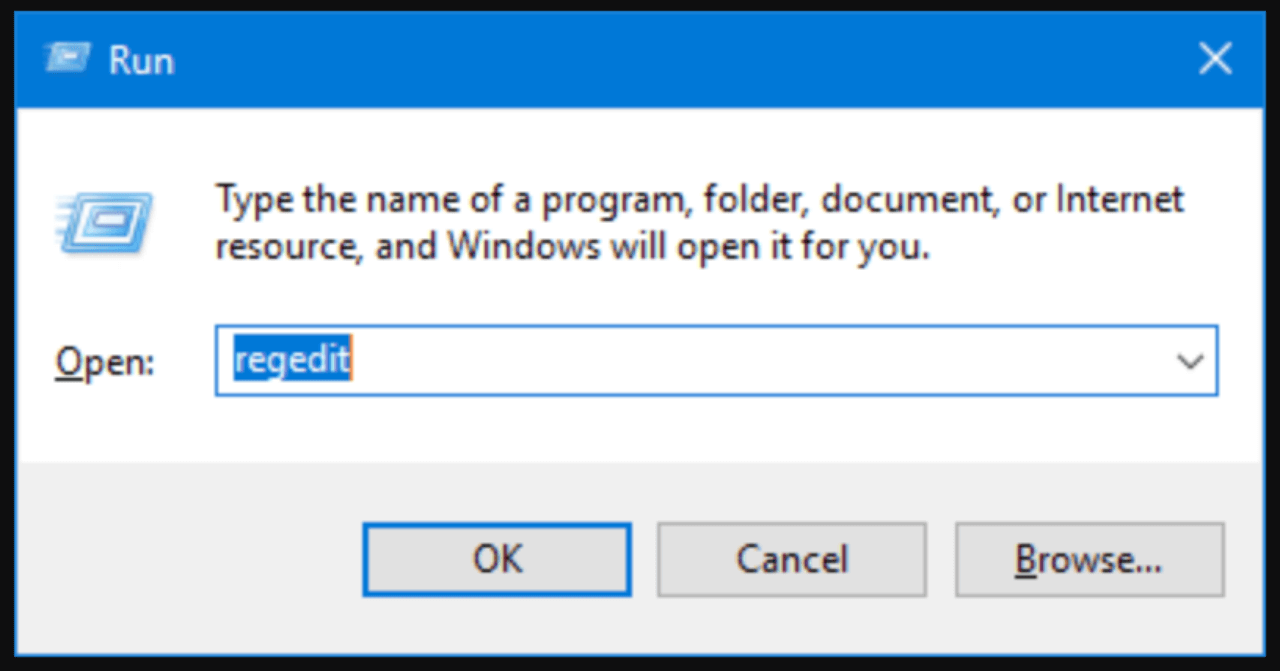Click the underlined O in Open label
This screenshot has width=1280, height=671.
pos(67,362)
